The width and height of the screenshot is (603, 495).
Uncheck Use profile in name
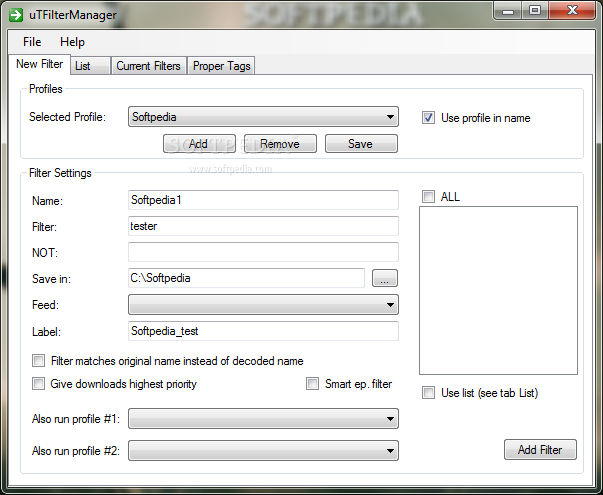click(428, 118)
